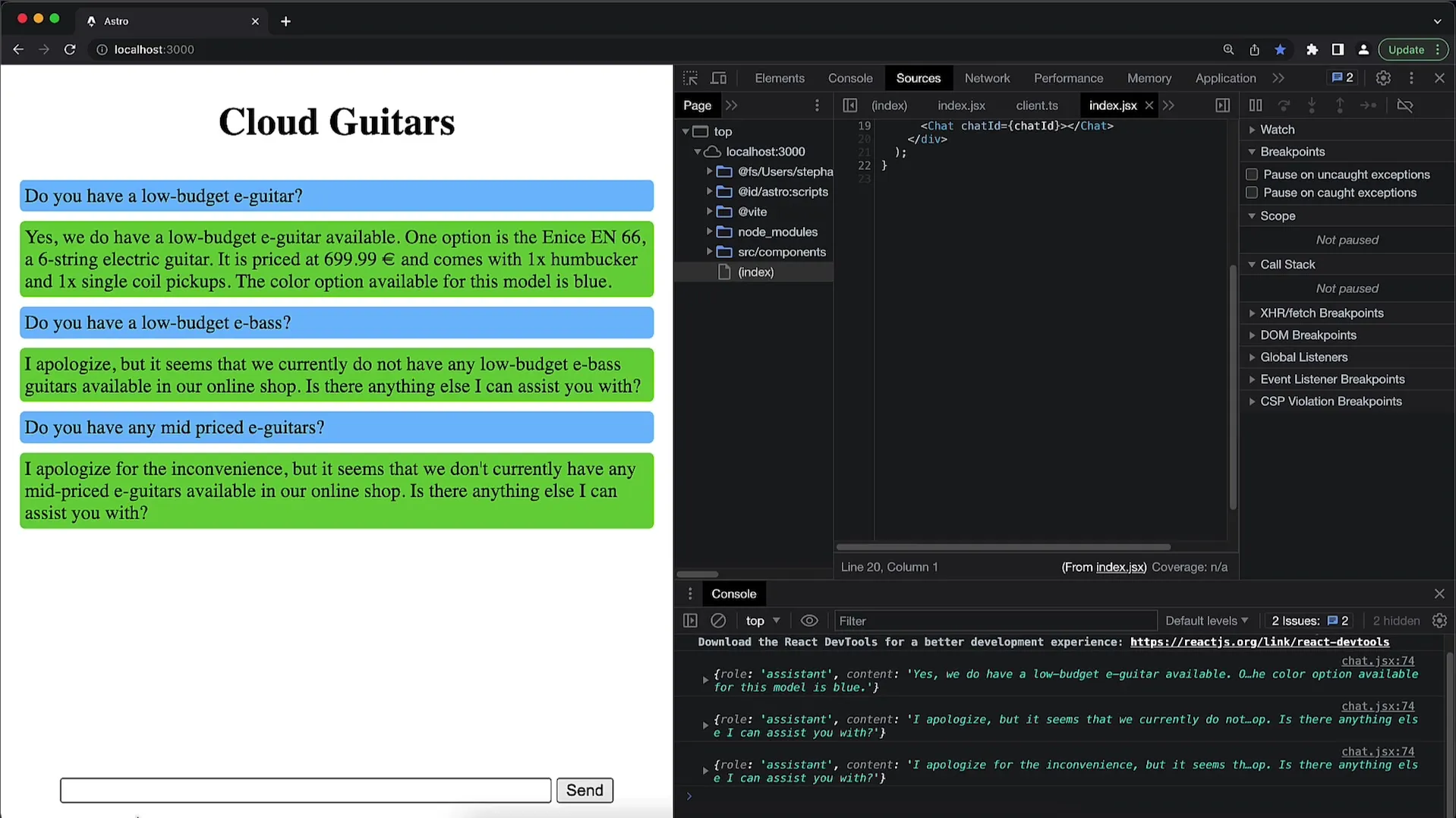Click the share page icon
The height and width of the screenshot is (818, 1456).
click(1254, 49)
